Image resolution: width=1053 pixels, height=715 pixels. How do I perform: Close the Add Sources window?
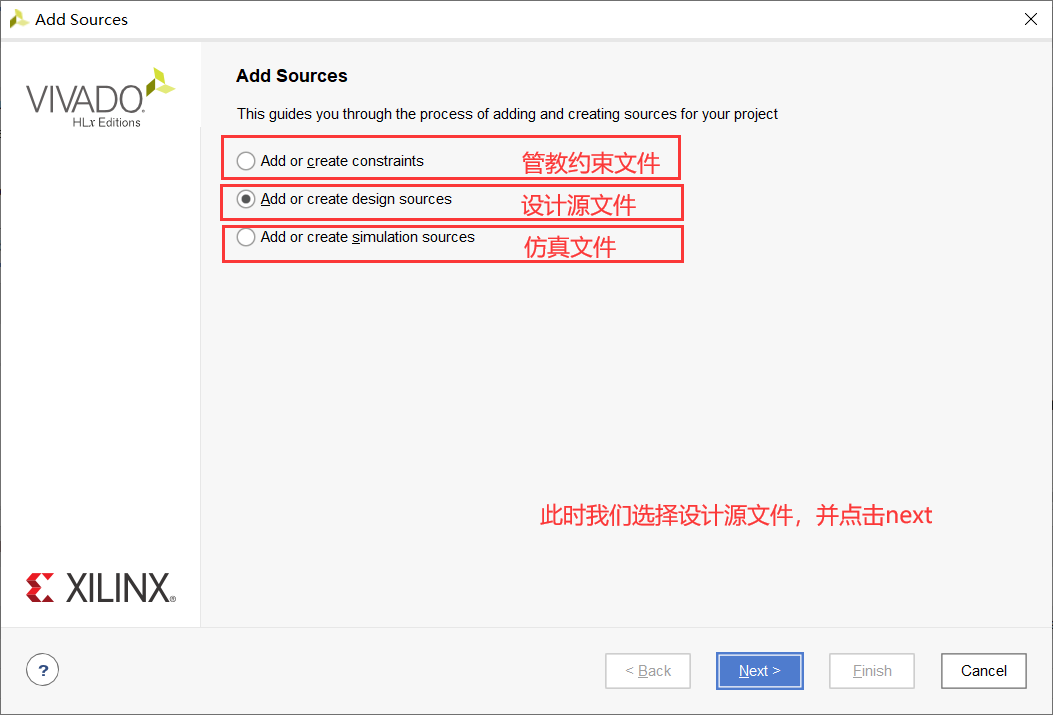[1031, 19]
